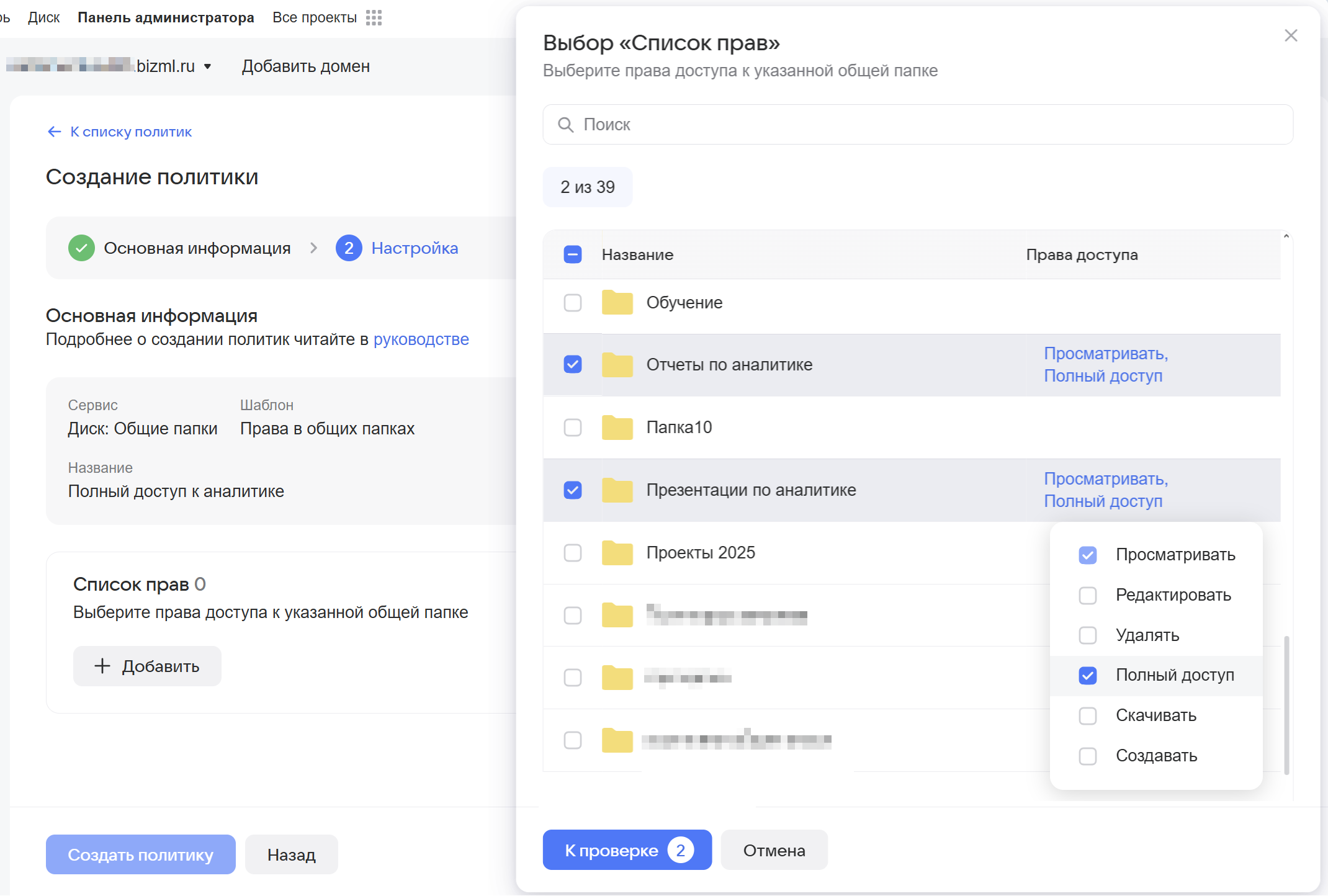
Task: Click the Поиск search field
Action: point(918,125)
